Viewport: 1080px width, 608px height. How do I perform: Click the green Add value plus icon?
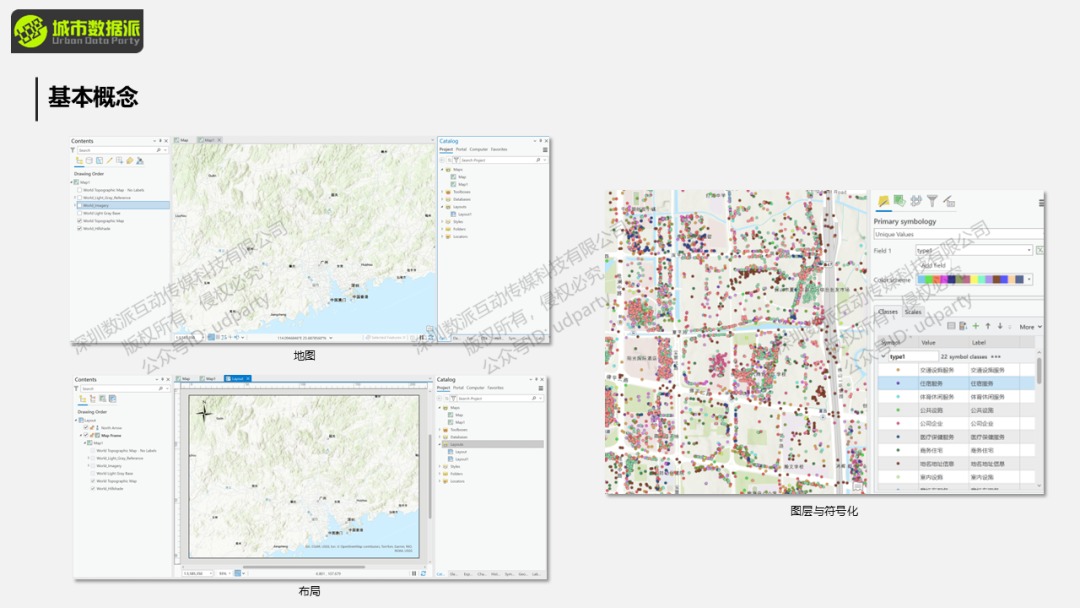[976, 326]
